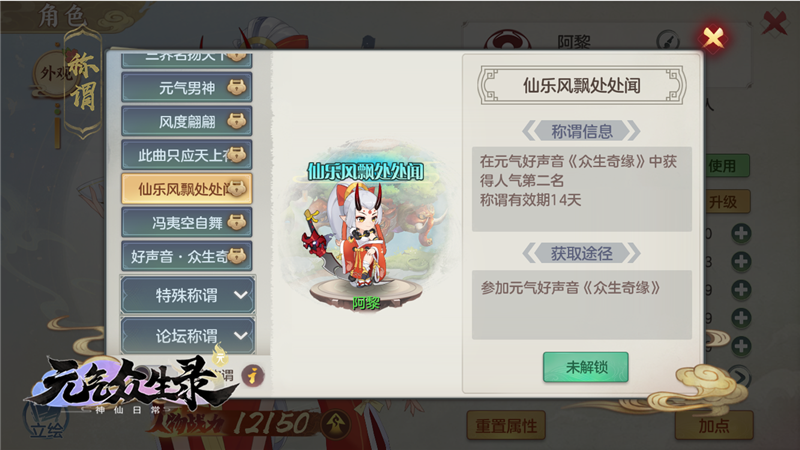
Task: Click the lock icon on 元气男神 title
Action: (237, 88)
